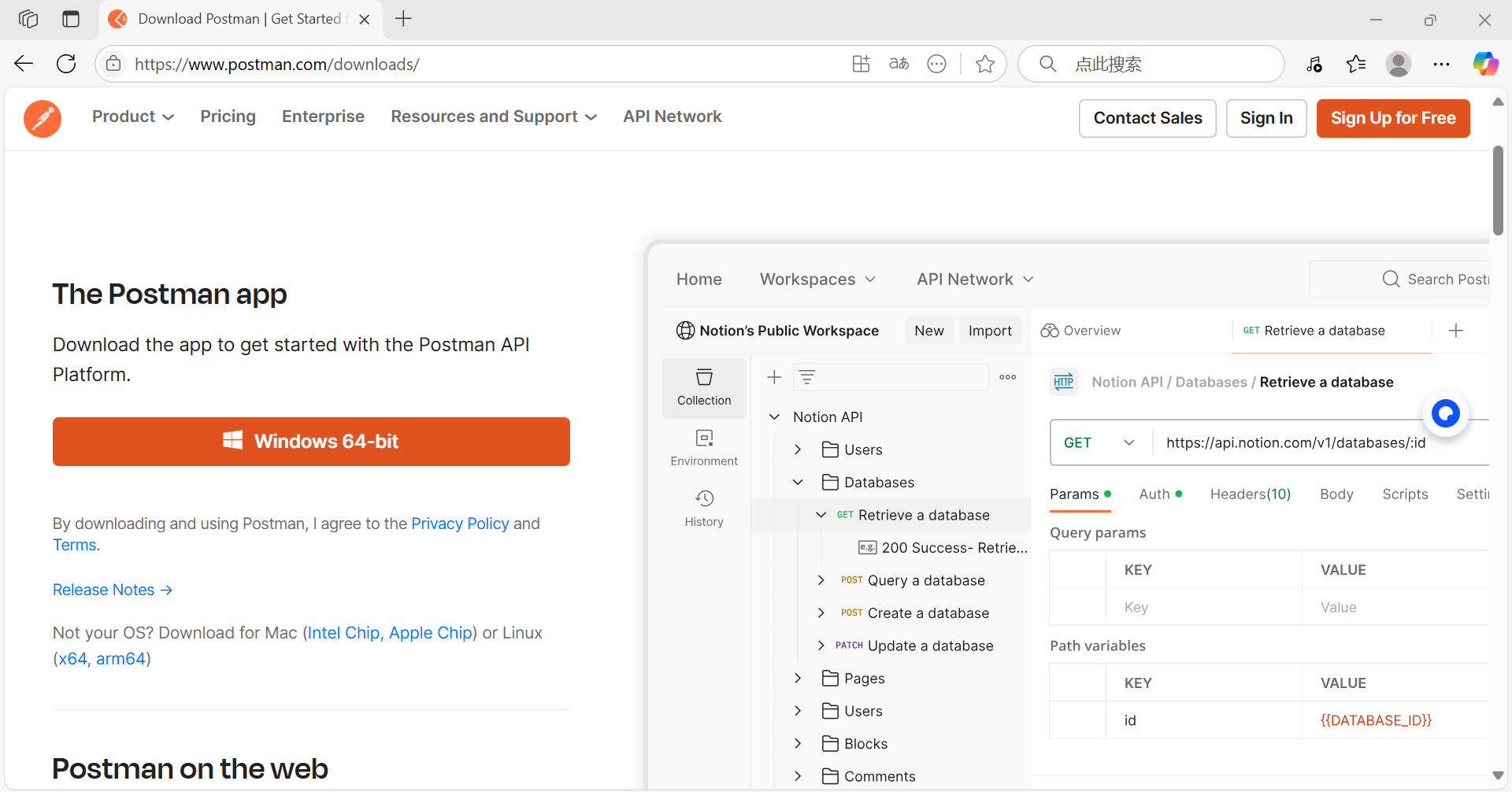The image size is (1512, 792).
Task: Close the Download Postman tab
Action: pos(365,20)
